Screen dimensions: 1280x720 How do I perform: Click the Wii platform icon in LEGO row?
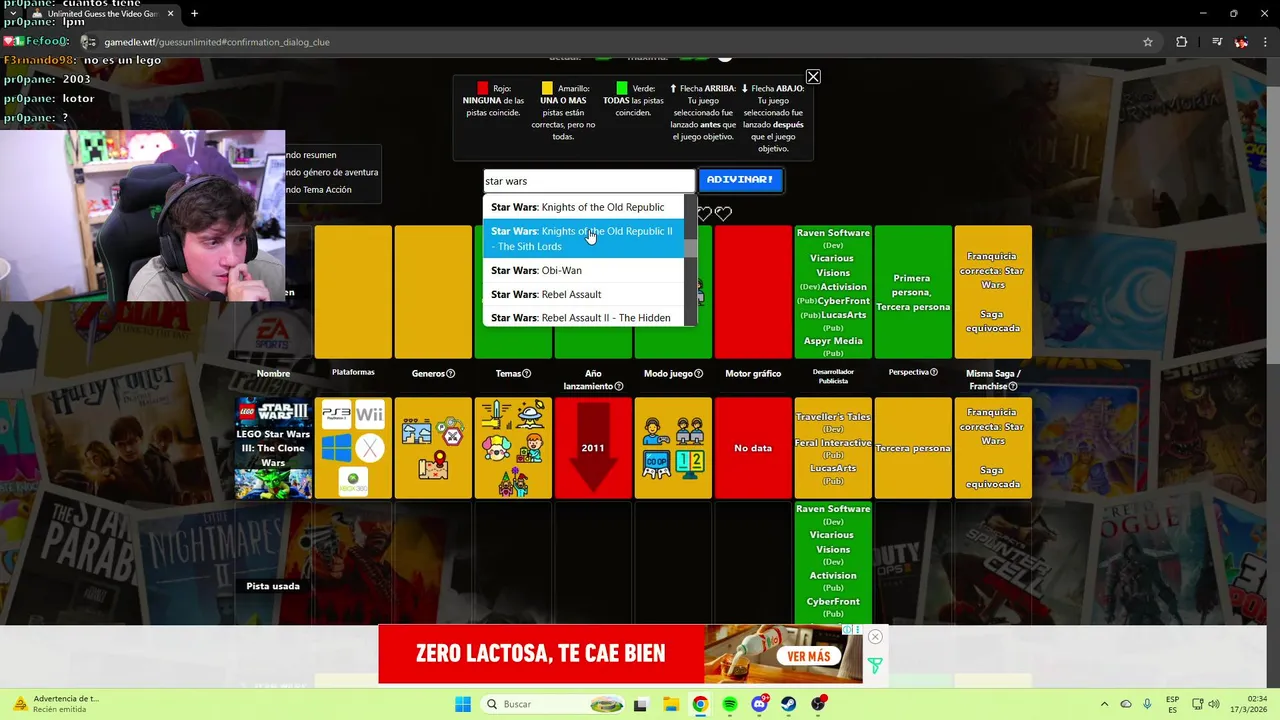[369, 414]
